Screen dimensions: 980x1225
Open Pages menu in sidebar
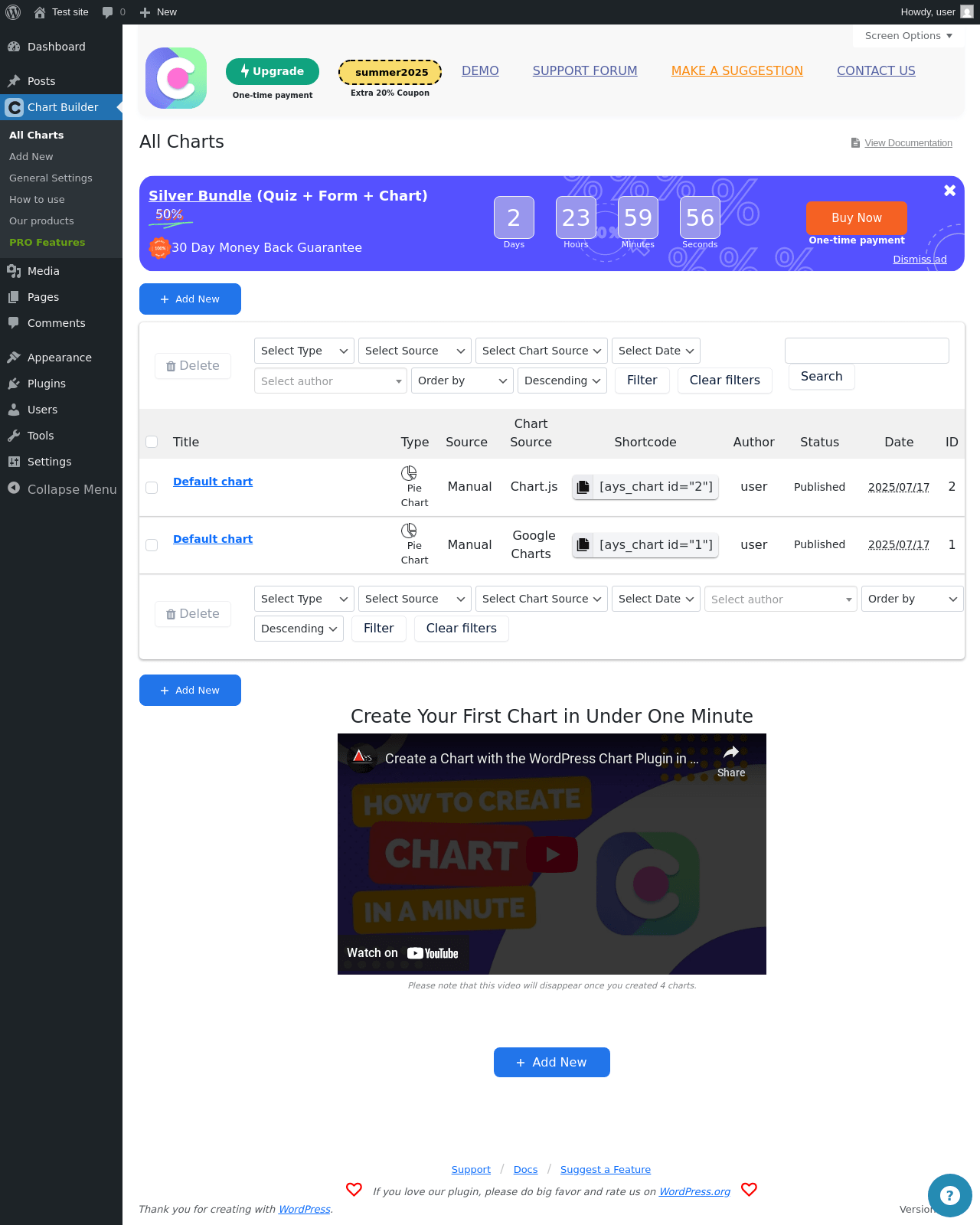coord(61,297)
